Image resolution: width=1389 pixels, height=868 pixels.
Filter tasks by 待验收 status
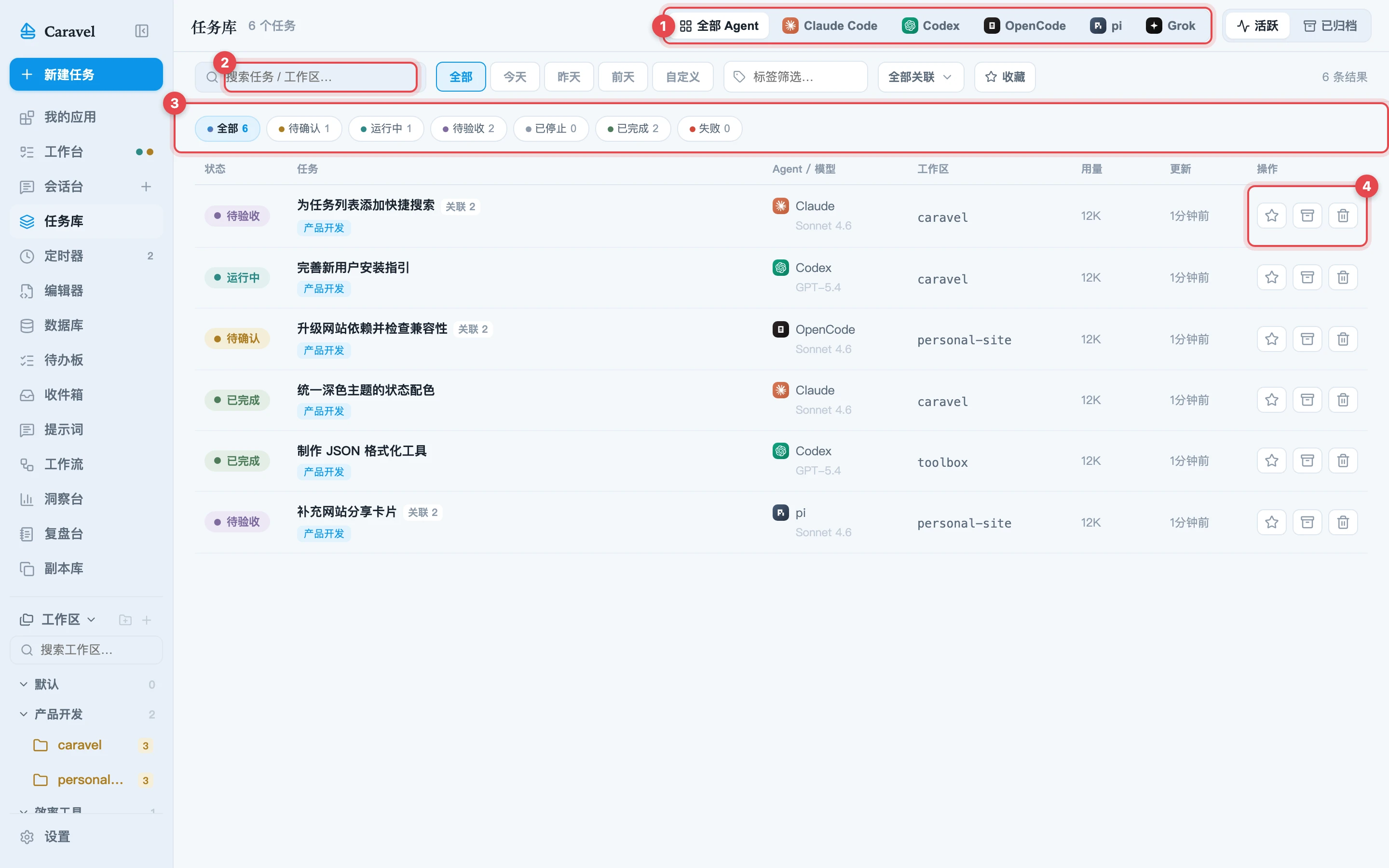point(468,129)
